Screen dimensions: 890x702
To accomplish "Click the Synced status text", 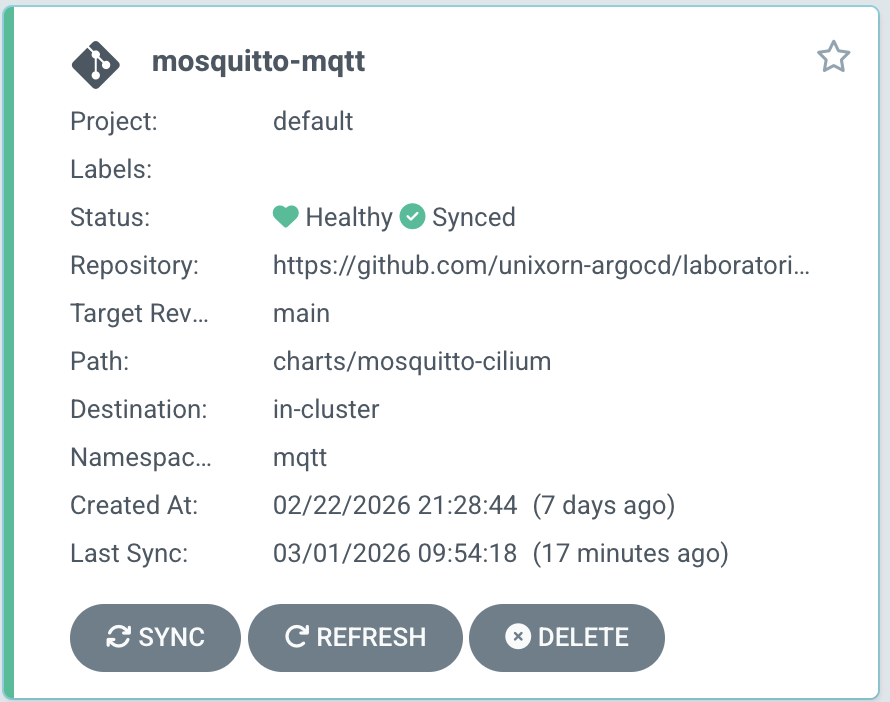I will (x=474, y=217).
